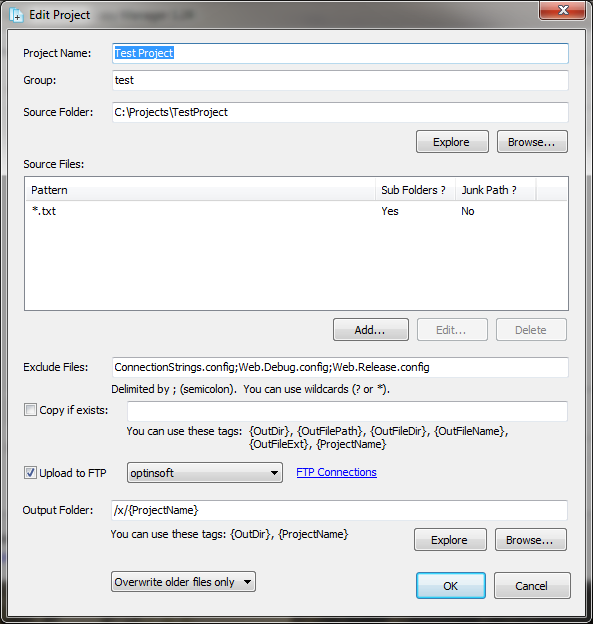Expand the Overwrite older files only dropdown
This screenshot has width=593, height=624.
pos(183,582)
